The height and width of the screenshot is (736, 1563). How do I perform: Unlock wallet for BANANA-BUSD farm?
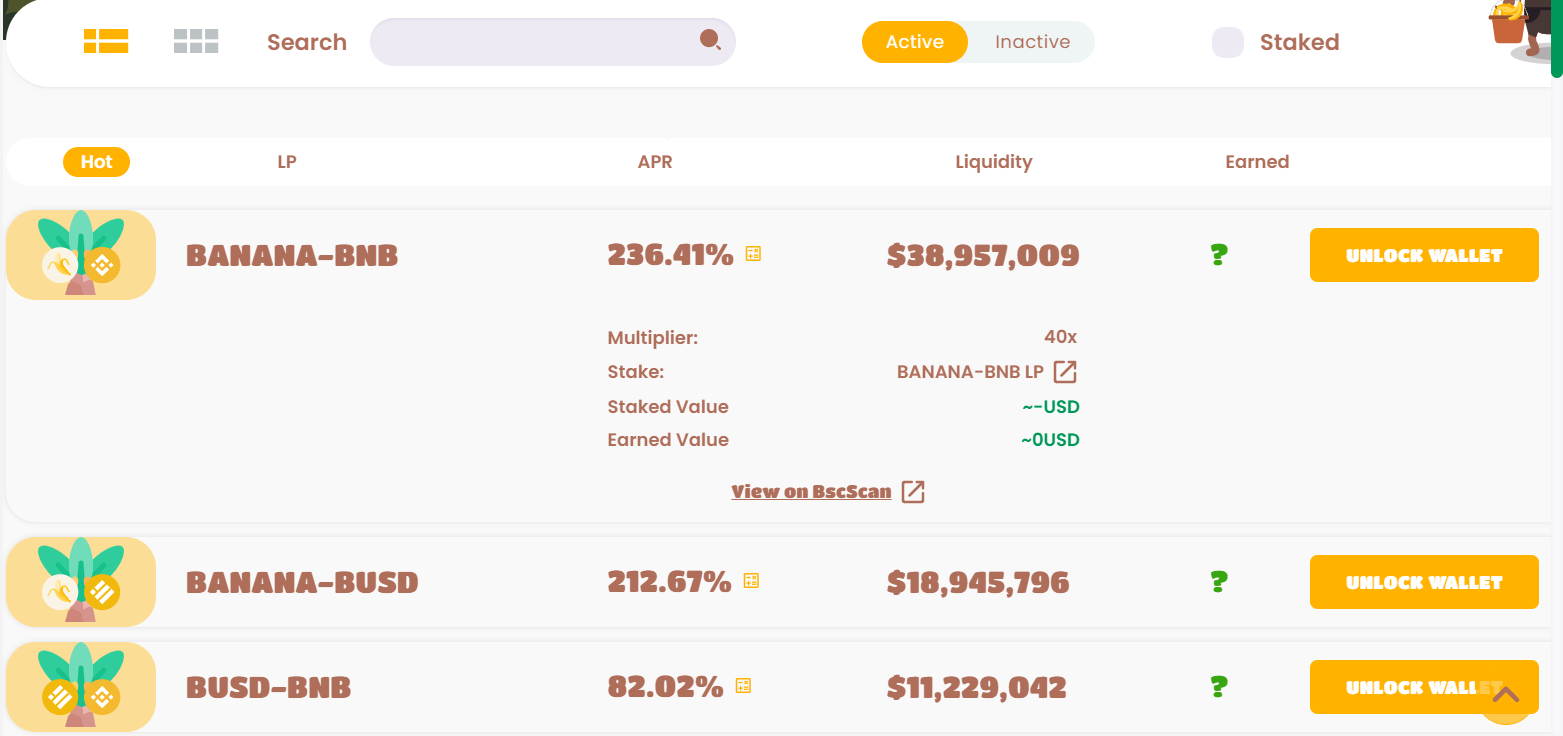point(1424,582)
